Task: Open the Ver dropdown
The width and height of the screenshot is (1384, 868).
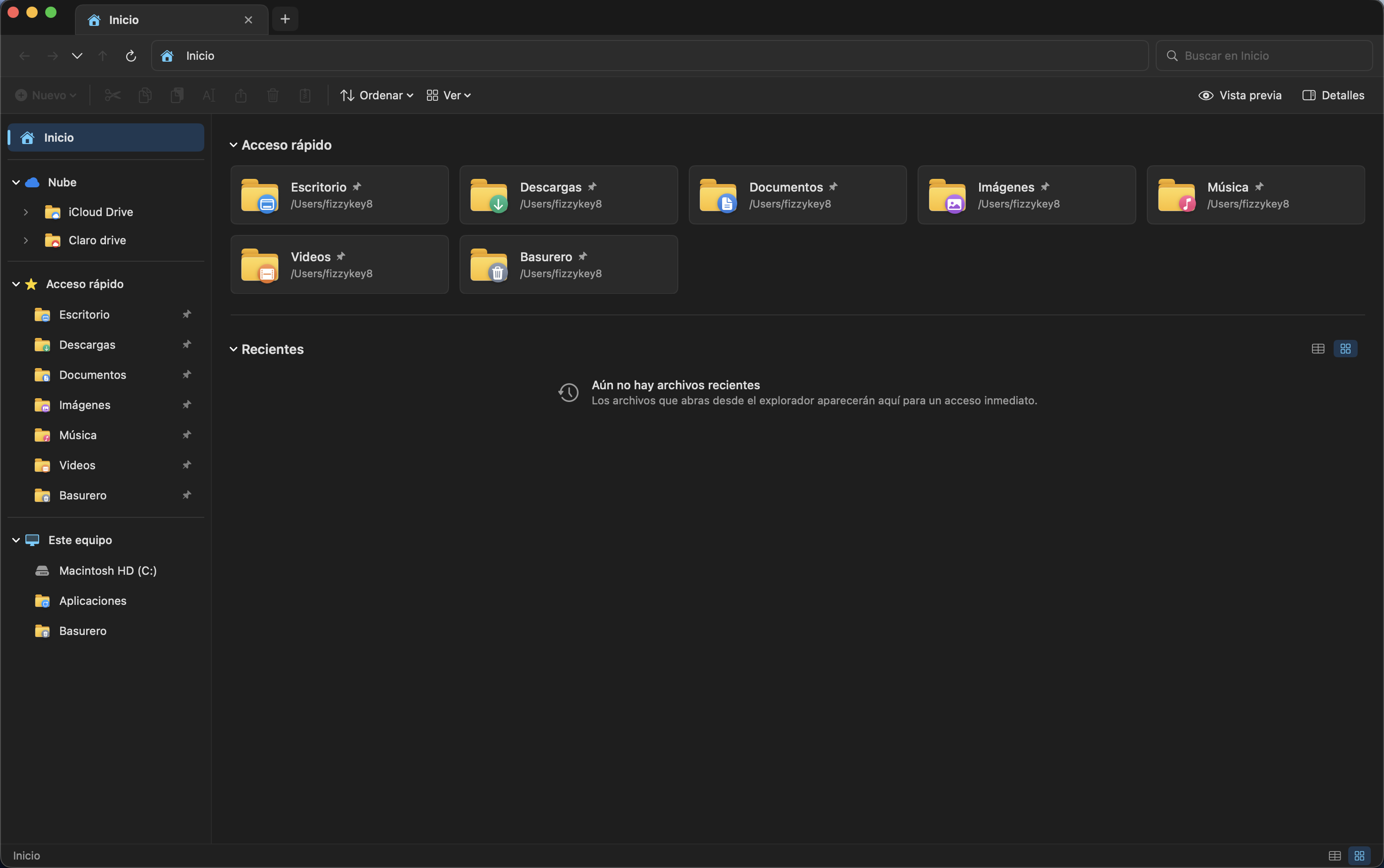Action: tap(449, 95)
